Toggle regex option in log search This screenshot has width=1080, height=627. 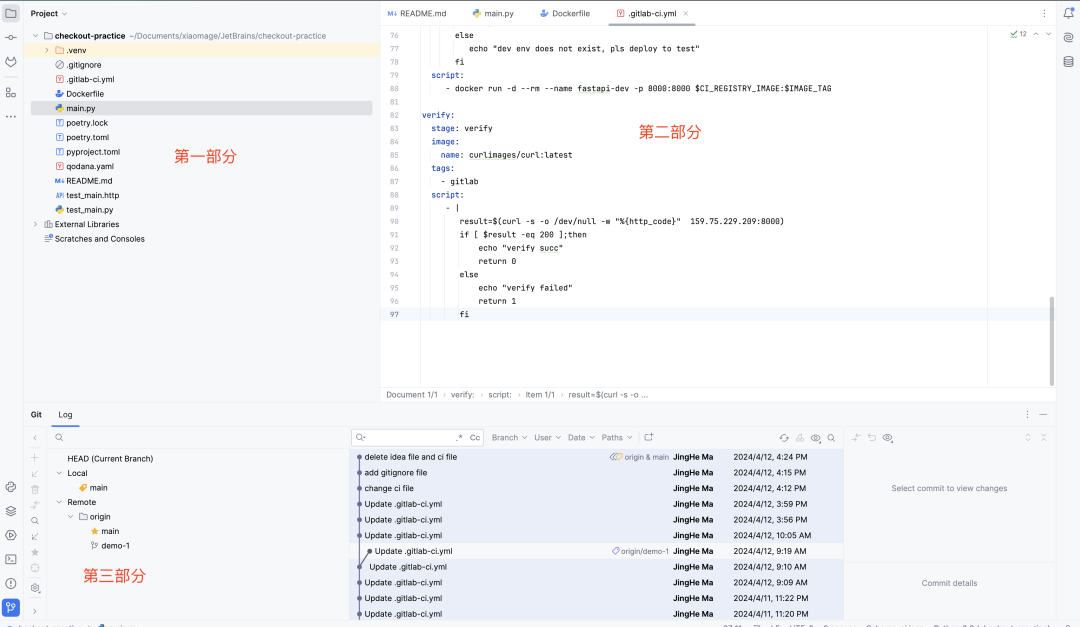459,438
